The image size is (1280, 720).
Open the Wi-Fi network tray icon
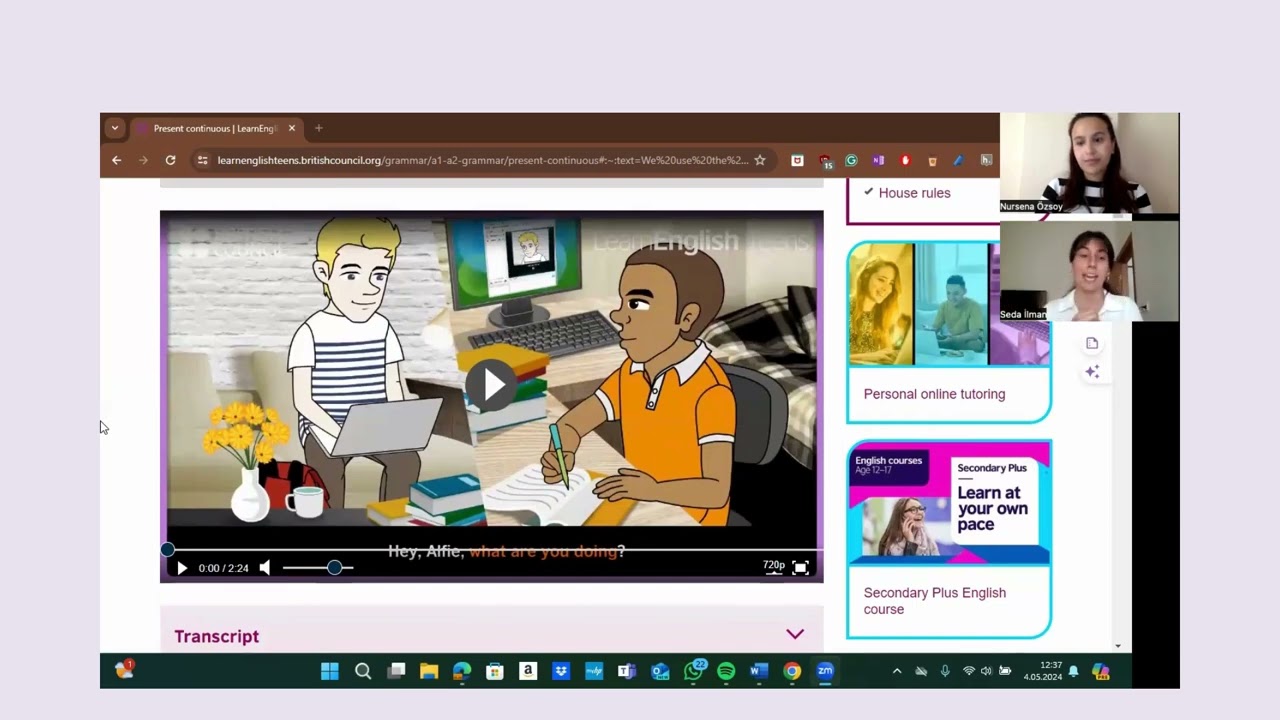click(x=968, y=671)
